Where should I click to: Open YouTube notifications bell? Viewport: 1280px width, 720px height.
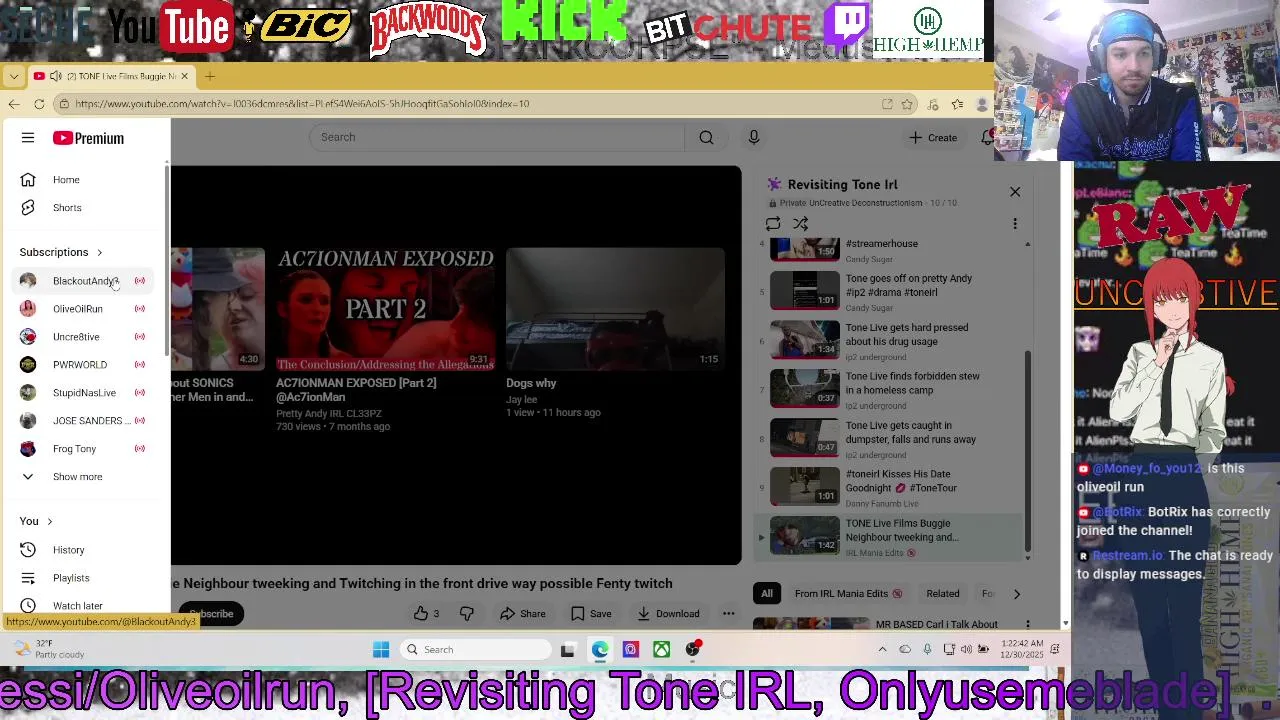click(x=987, y=137)
